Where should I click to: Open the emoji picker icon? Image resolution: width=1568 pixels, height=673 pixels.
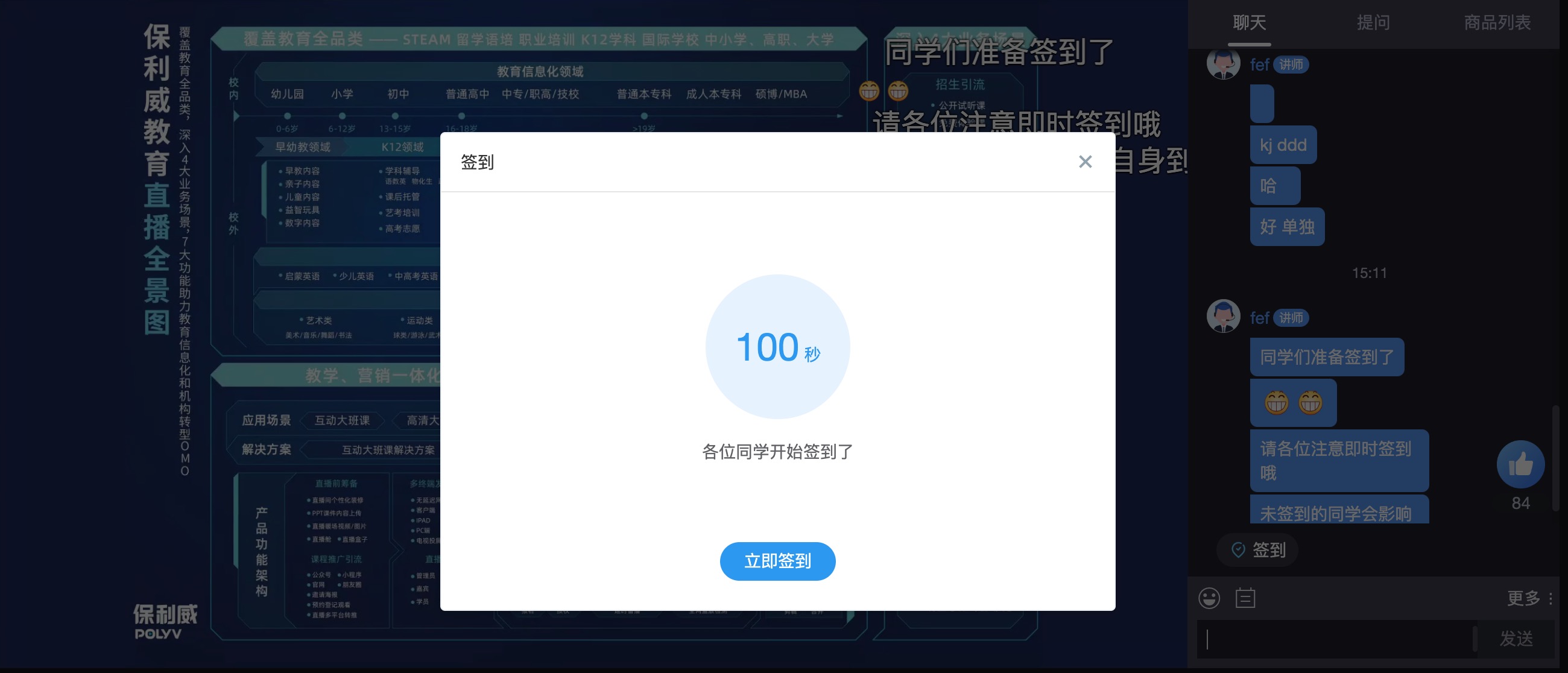1209,598
